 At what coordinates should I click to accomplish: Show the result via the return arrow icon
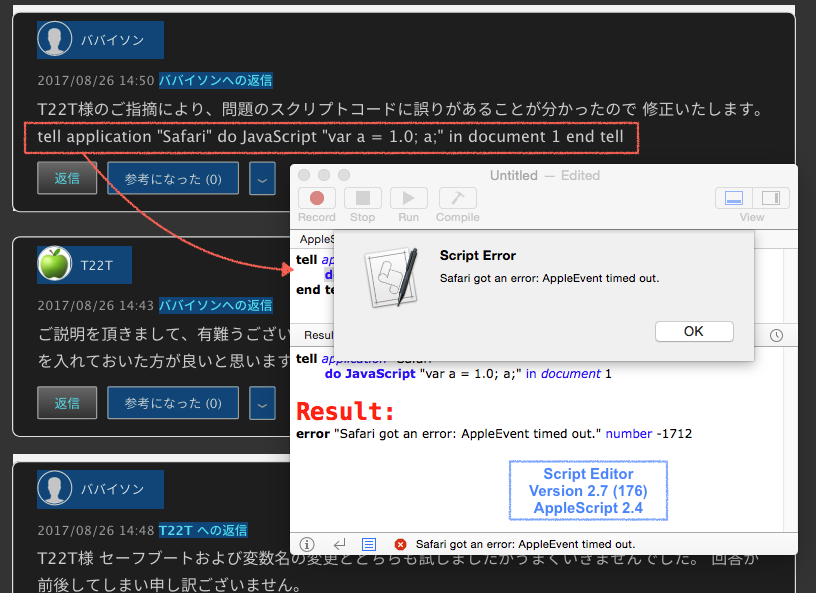[x=339, y=545]
